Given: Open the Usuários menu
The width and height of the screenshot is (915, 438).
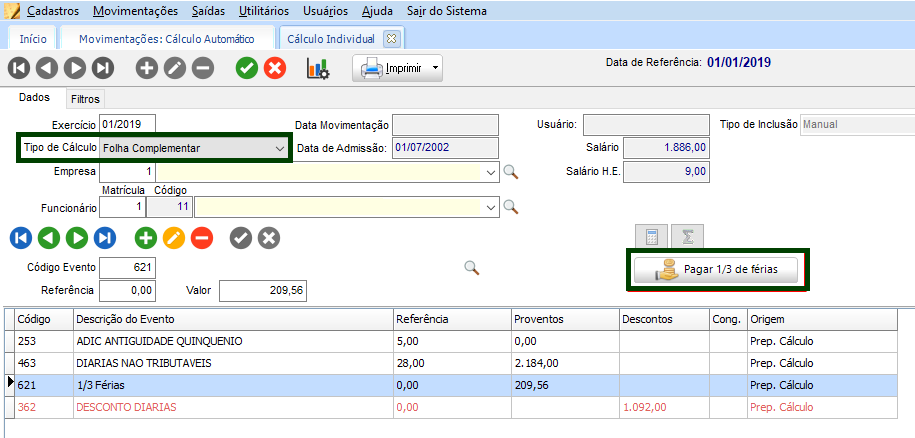Looking at the screenshot, I should click(x=326, y=10).
